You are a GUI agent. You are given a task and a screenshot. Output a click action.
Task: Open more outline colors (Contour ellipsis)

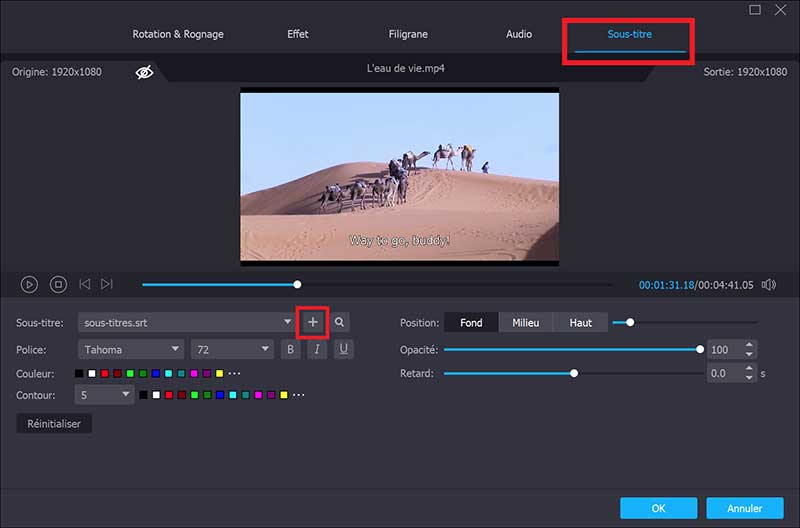click(x=298, y=395)
